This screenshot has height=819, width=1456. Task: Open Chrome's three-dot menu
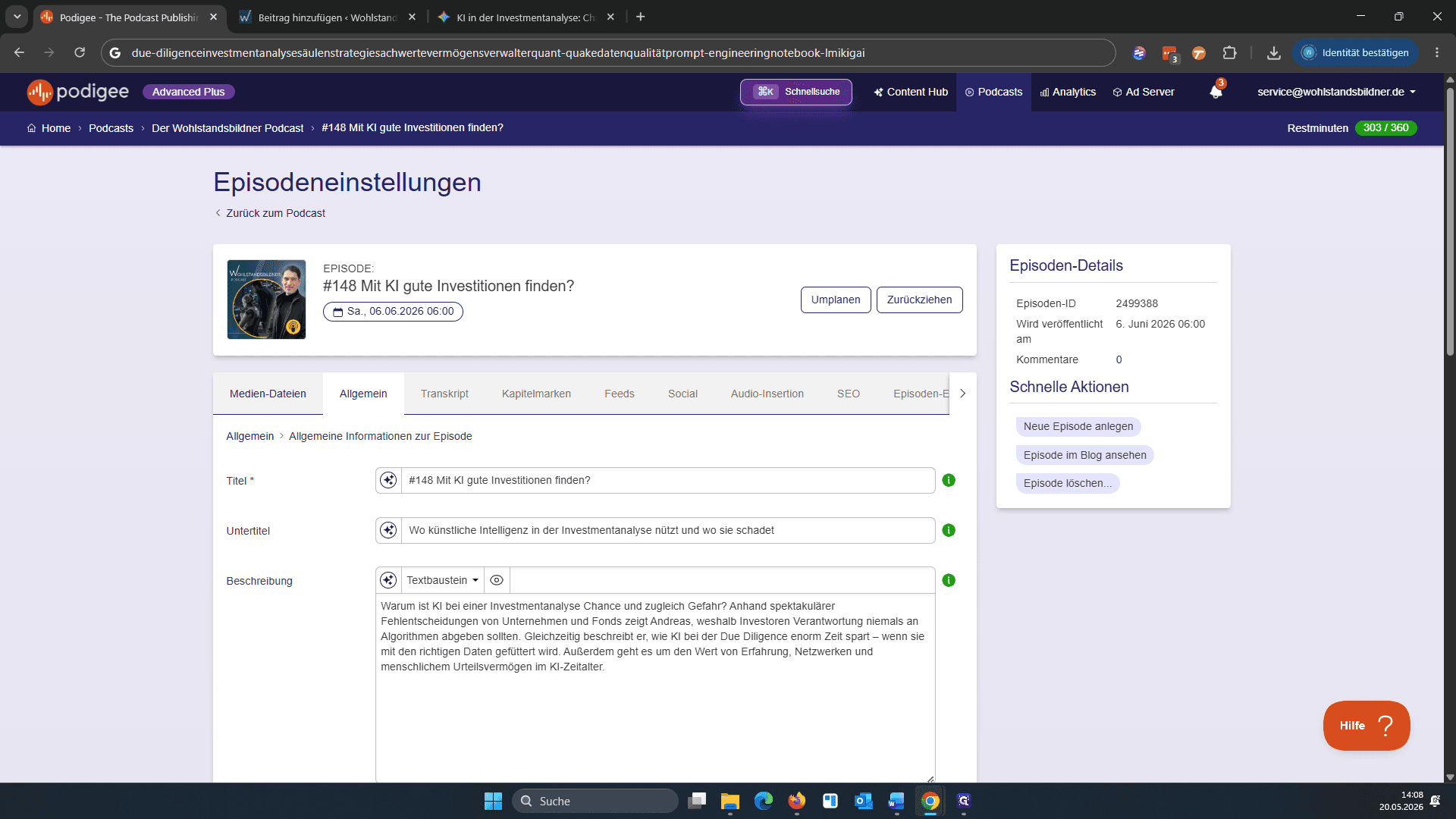(1437, 52)
